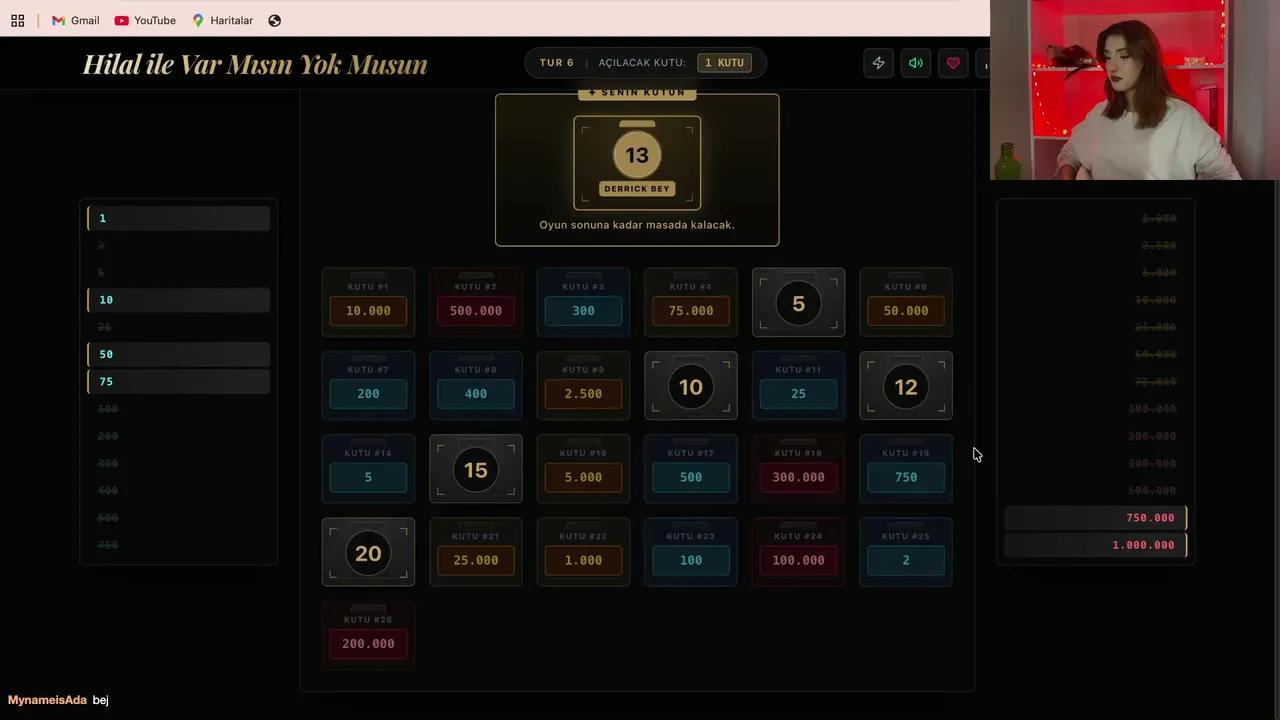Open the browser apps grid icon
Image resolution: width=1280 pixels, height=720 pixels.
[x=18, y=20]
